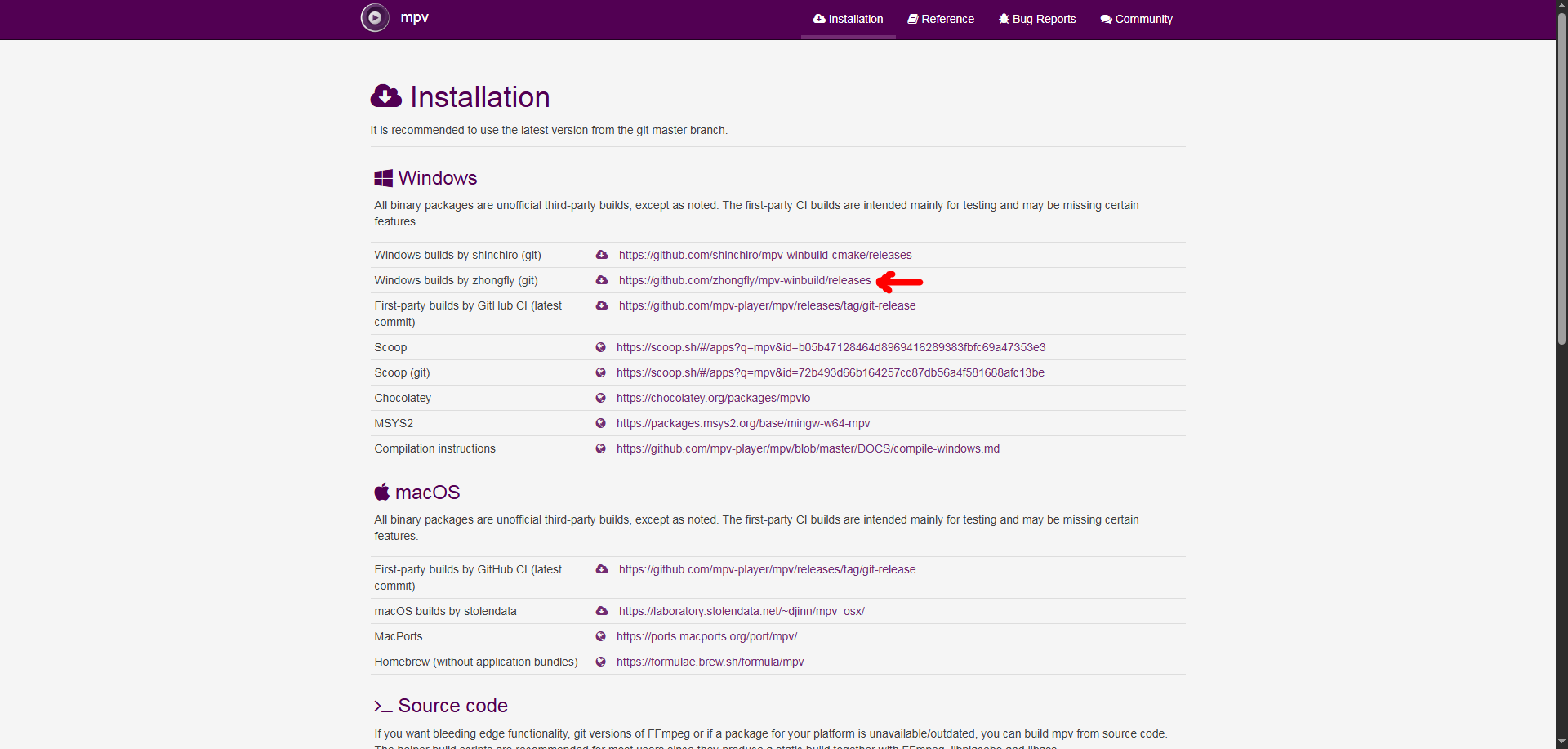Open the Installation nav tab
Screen dimensions: 1568x749
pos(848,19)
